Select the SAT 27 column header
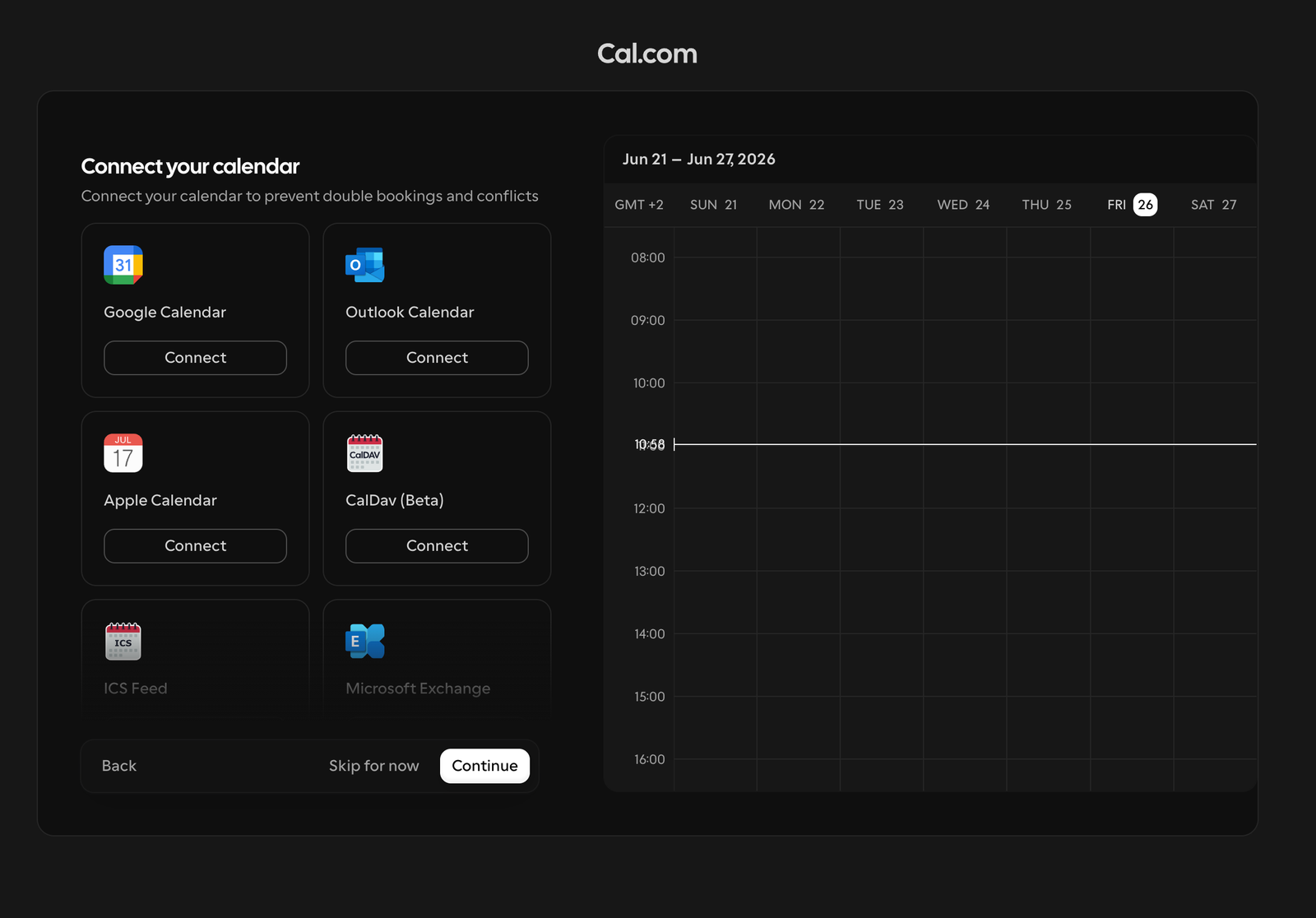This screenshot has width=1316, height=918. [x=1214, y=205]
